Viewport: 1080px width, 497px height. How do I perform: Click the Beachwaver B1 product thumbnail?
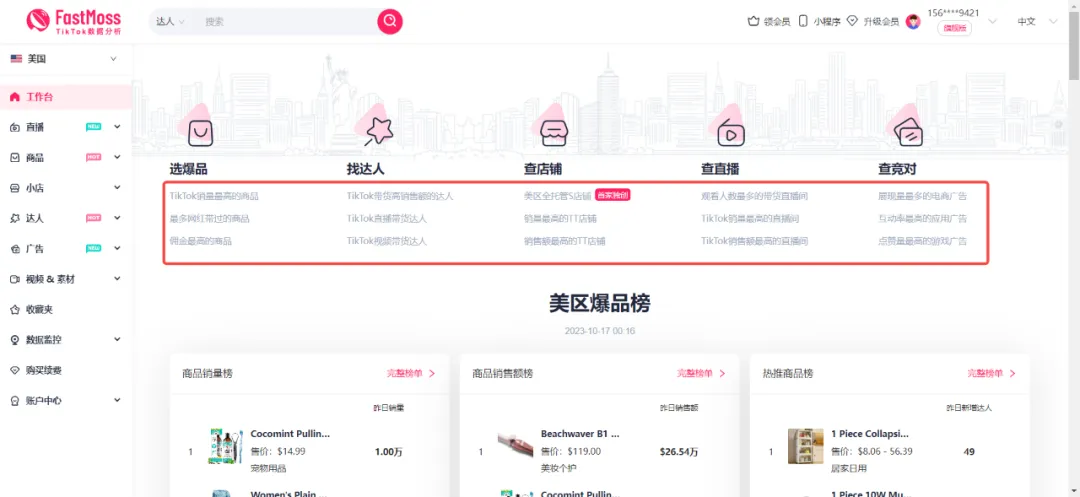click(x=516, y=444)
